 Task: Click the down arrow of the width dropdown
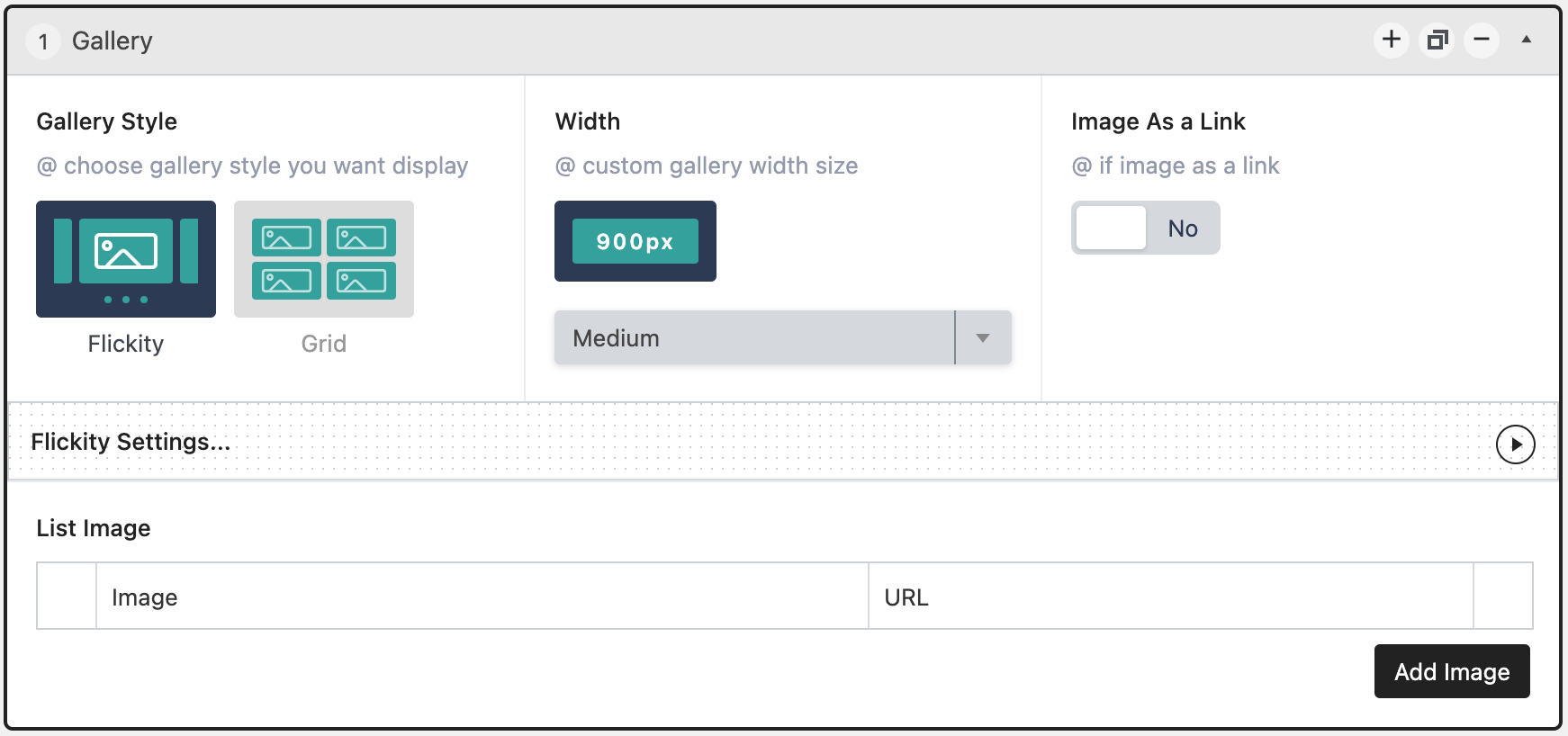pos(983,338)
